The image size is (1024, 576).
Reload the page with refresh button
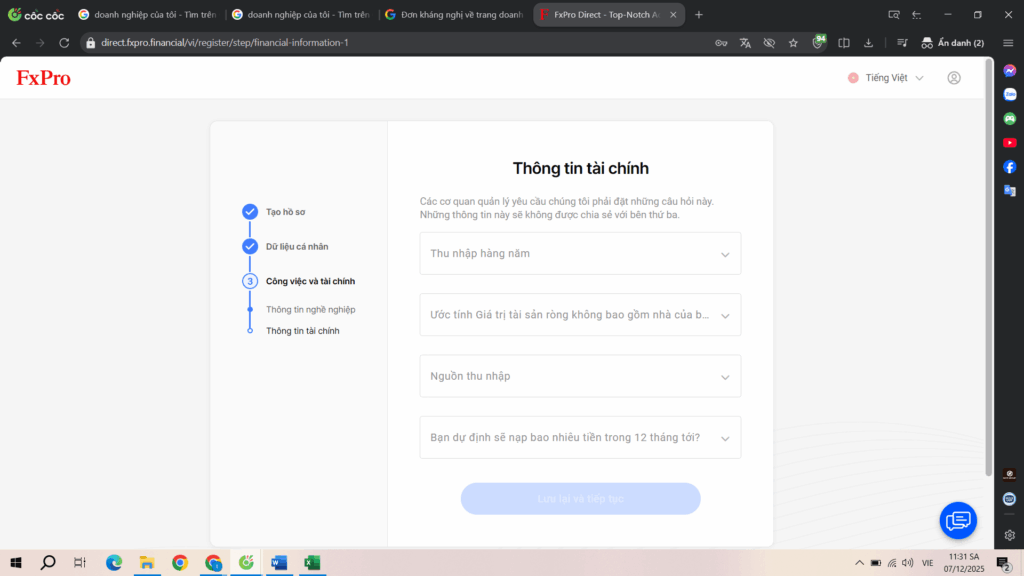64,43
